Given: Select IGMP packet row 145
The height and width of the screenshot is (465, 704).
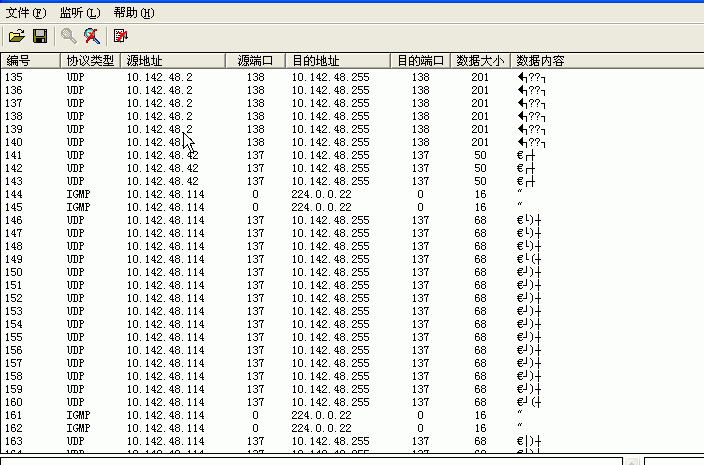Looking at the screenshot, I should (352, 207).
